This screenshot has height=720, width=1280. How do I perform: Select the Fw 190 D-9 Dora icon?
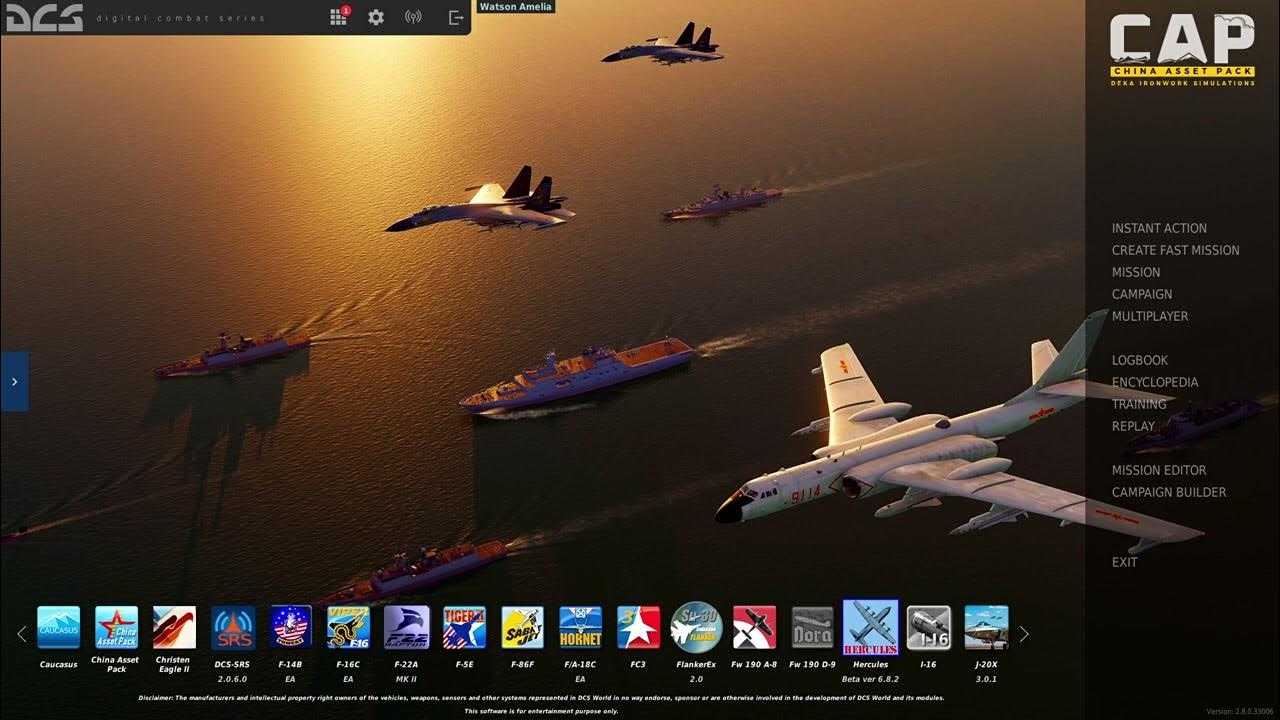click(812, 627)
